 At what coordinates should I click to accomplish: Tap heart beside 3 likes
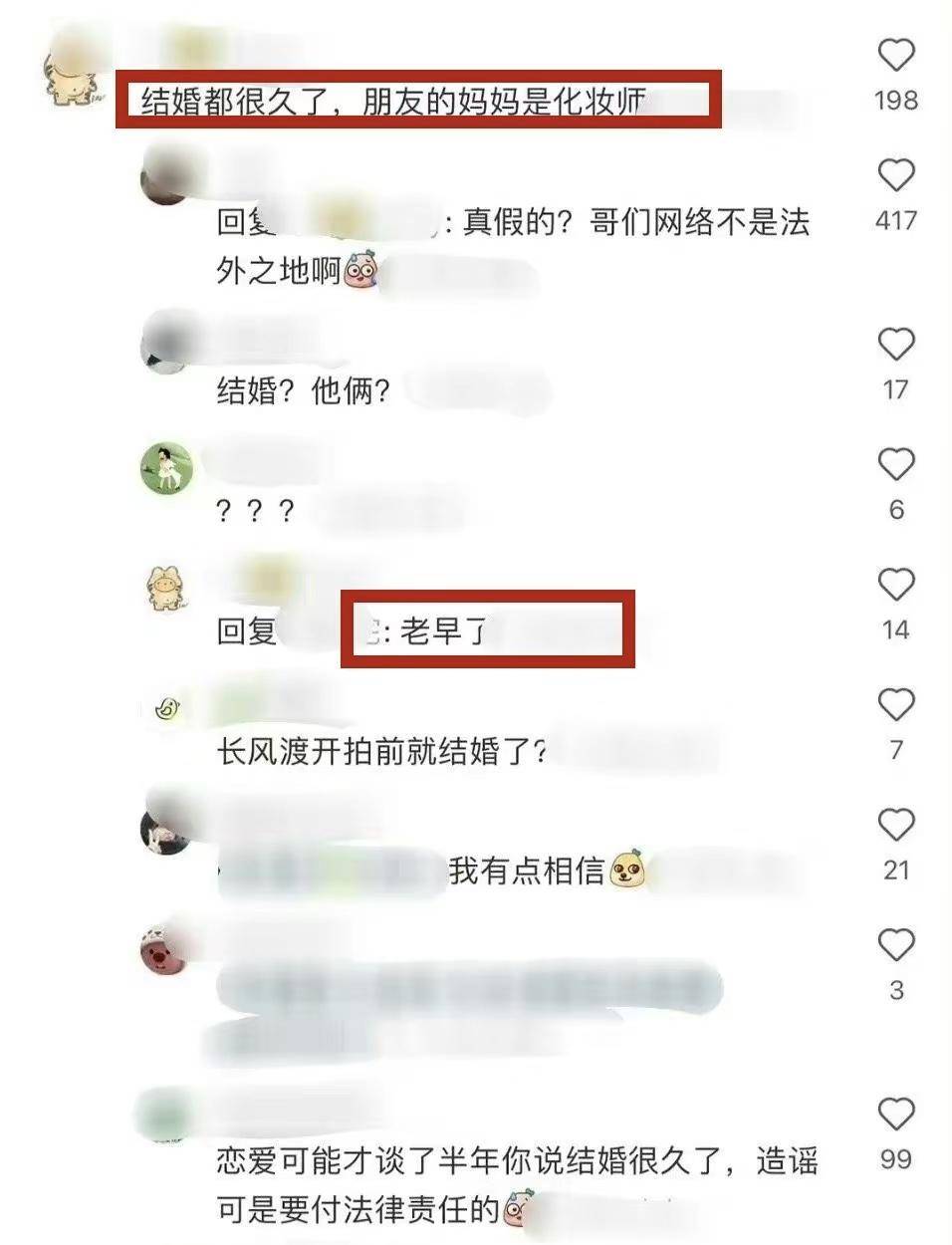[x=895, y=944]
